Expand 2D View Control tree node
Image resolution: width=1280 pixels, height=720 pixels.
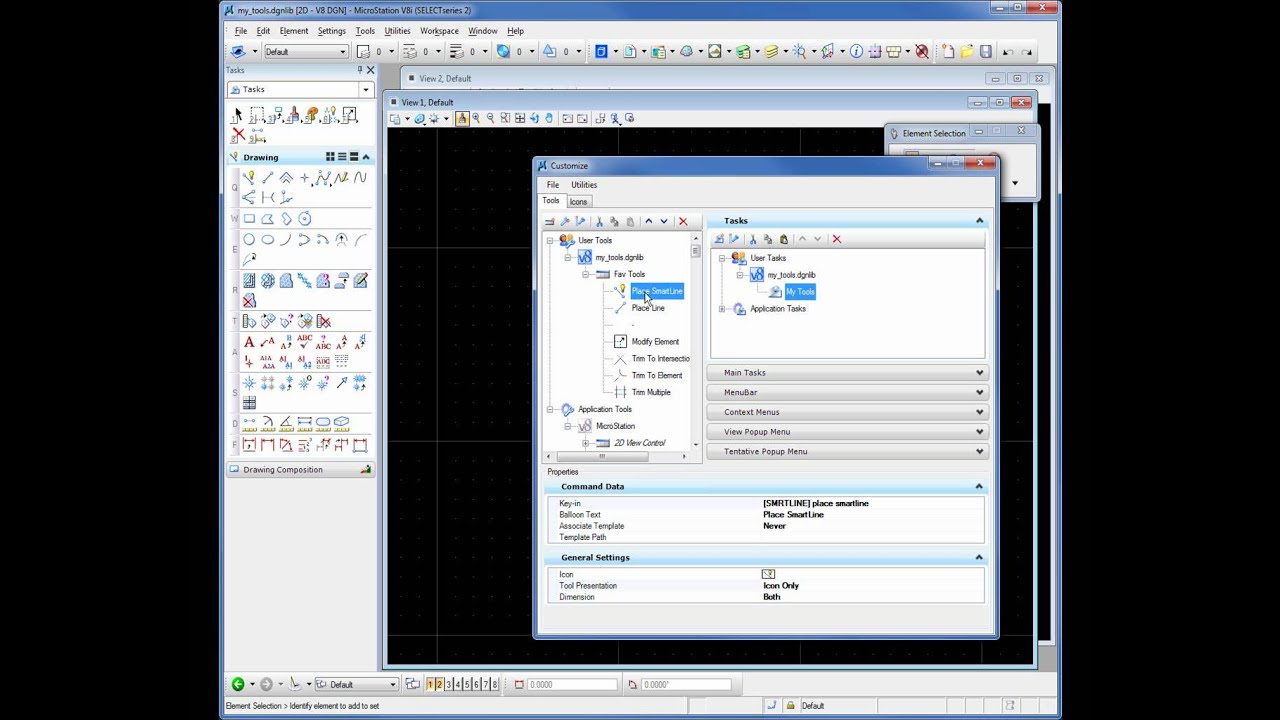click(x=585, y=443)
